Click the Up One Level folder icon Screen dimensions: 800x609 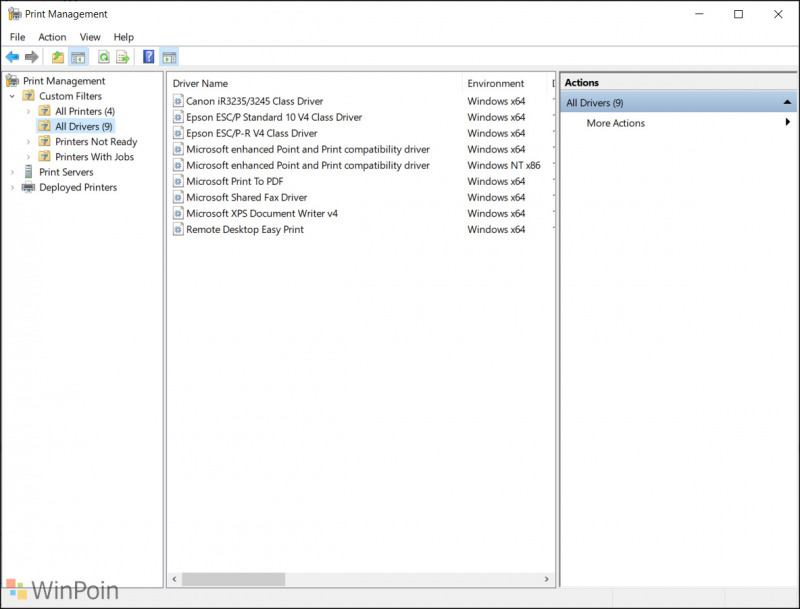pyautogui.click(x=58, y=57)
